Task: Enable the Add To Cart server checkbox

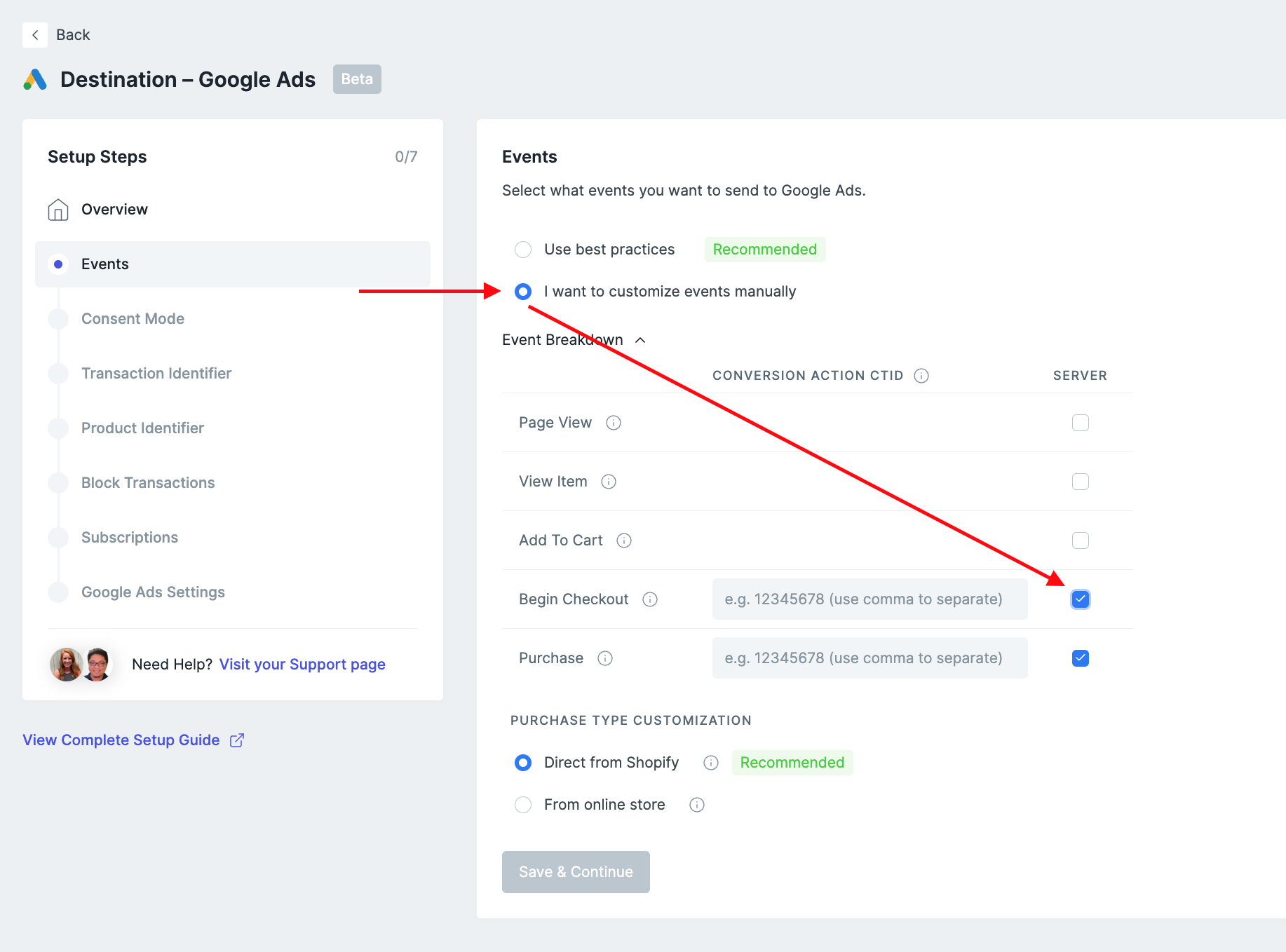Action: coord(1081,540)
